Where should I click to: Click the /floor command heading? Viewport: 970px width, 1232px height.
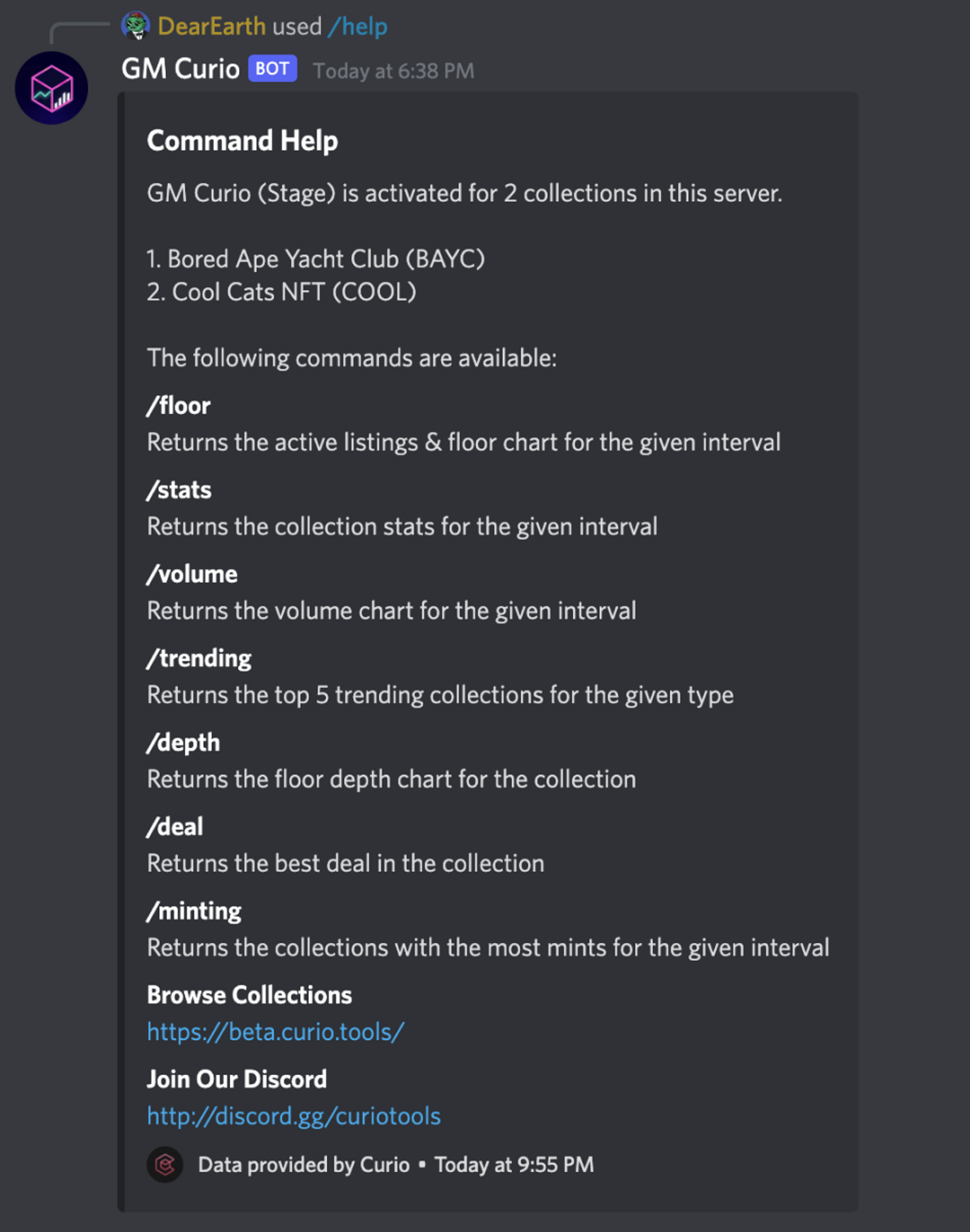tap(178, 406)
